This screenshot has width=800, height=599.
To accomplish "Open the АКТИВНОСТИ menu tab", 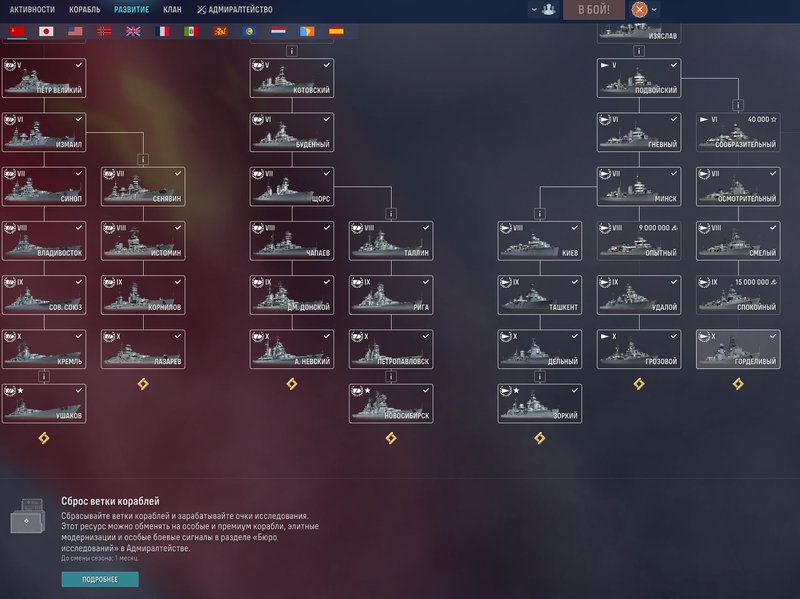I will click(x=32, y=9).
